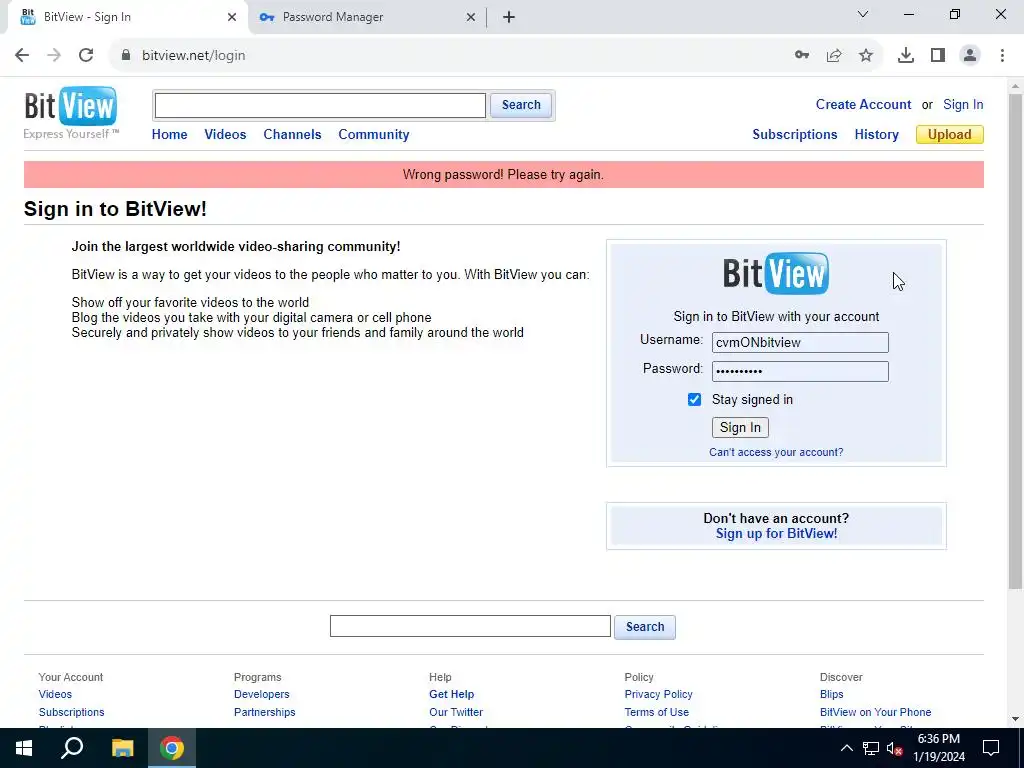Focus the top search text field

pyautogui.click(x=320, y=105)
